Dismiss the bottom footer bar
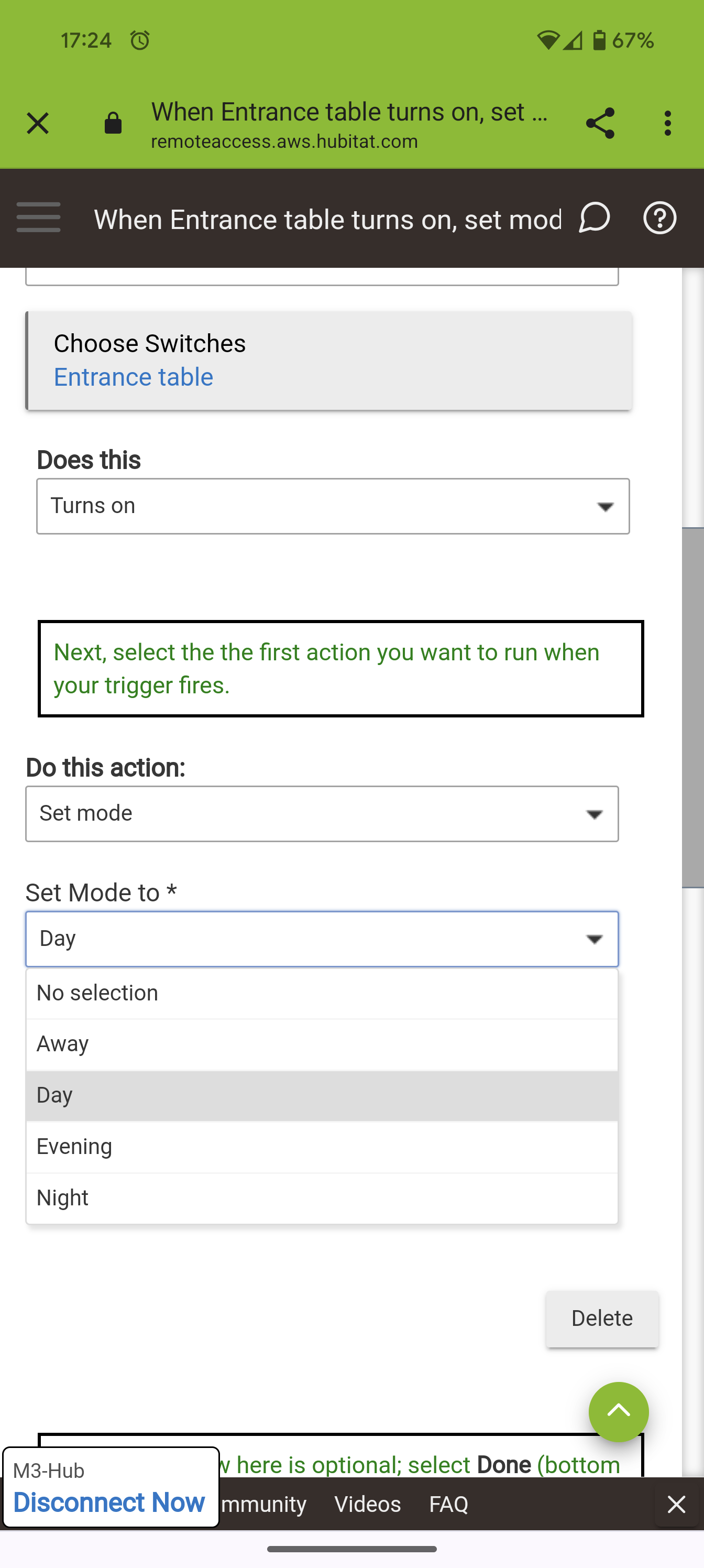 pos(676,1504)
